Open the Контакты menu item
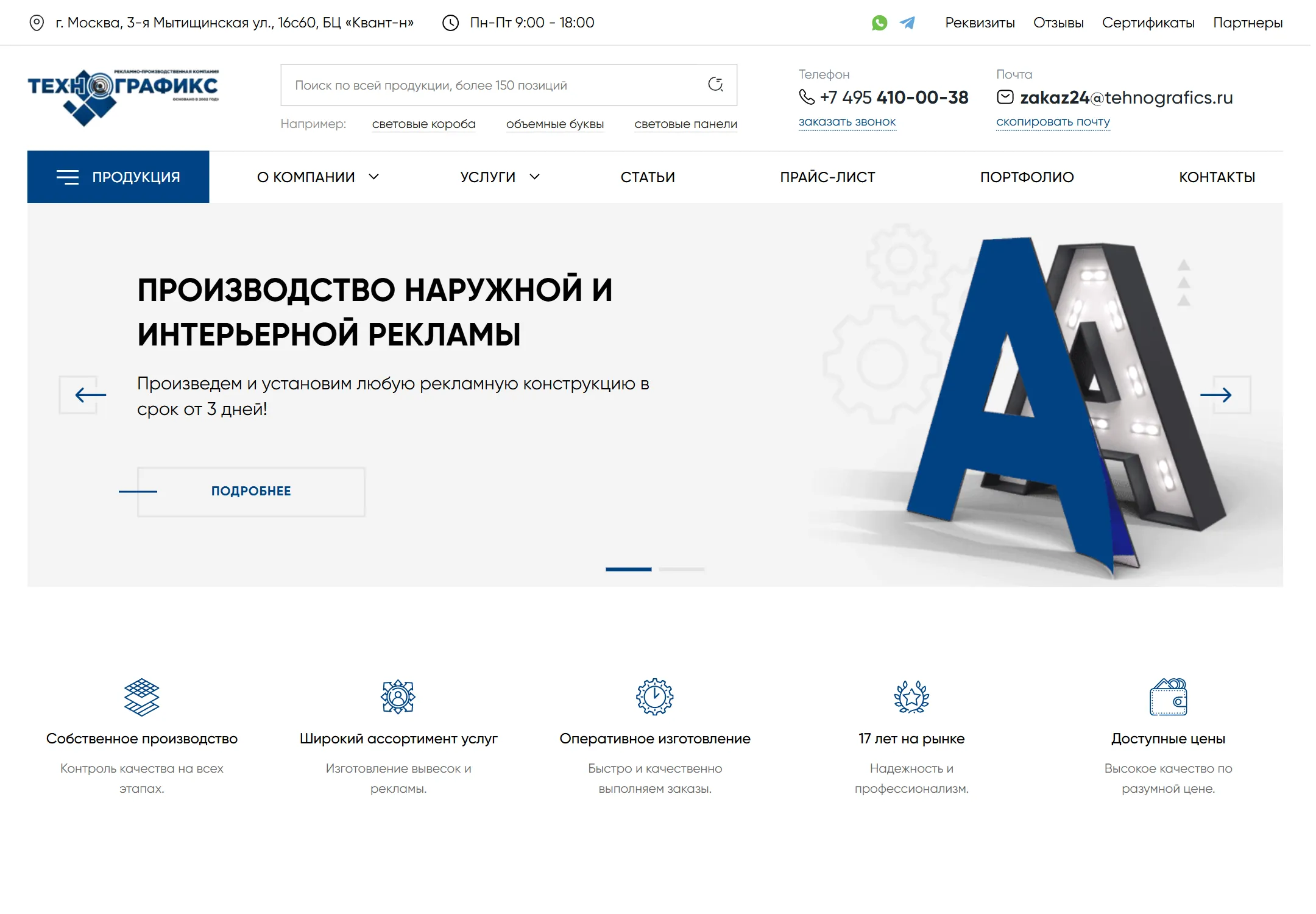 (1217, 177)
